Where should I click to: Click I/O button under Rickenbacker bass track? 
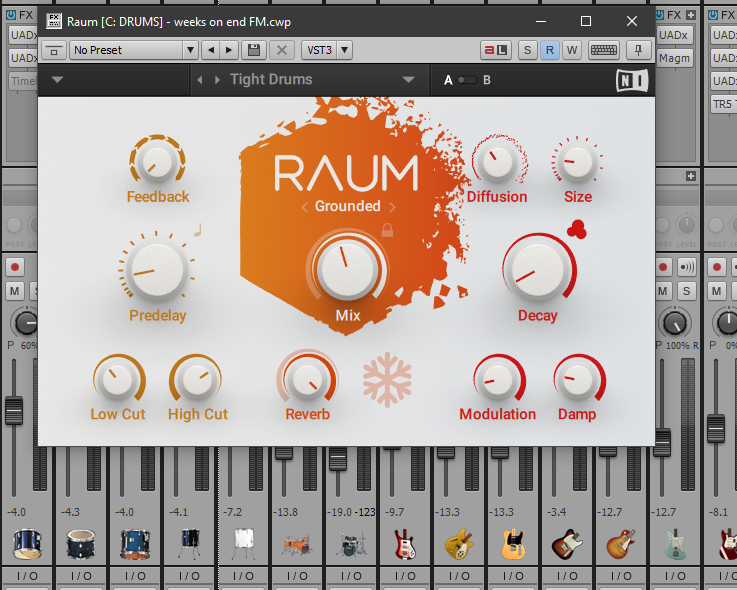tap(405, 576)
